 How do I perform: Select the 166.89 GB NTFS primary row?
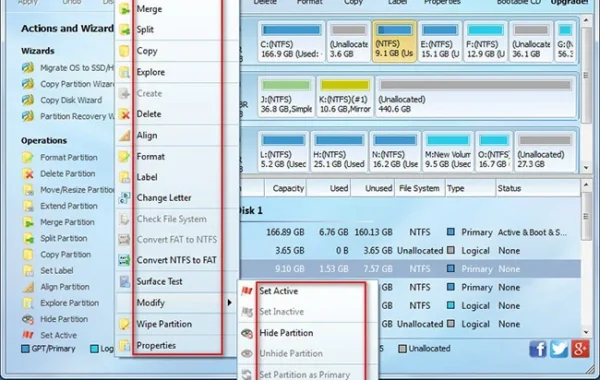(x=410, y=232)
